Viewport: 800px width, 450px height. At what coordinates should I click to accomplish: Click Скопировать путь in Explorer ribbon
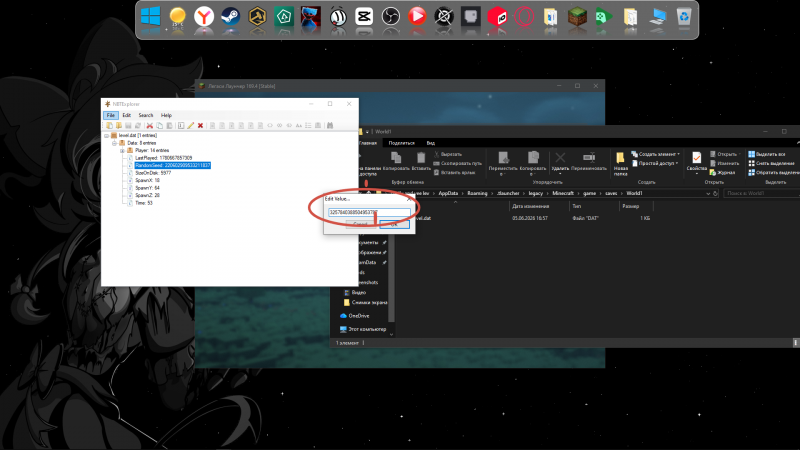pos(457,163)
